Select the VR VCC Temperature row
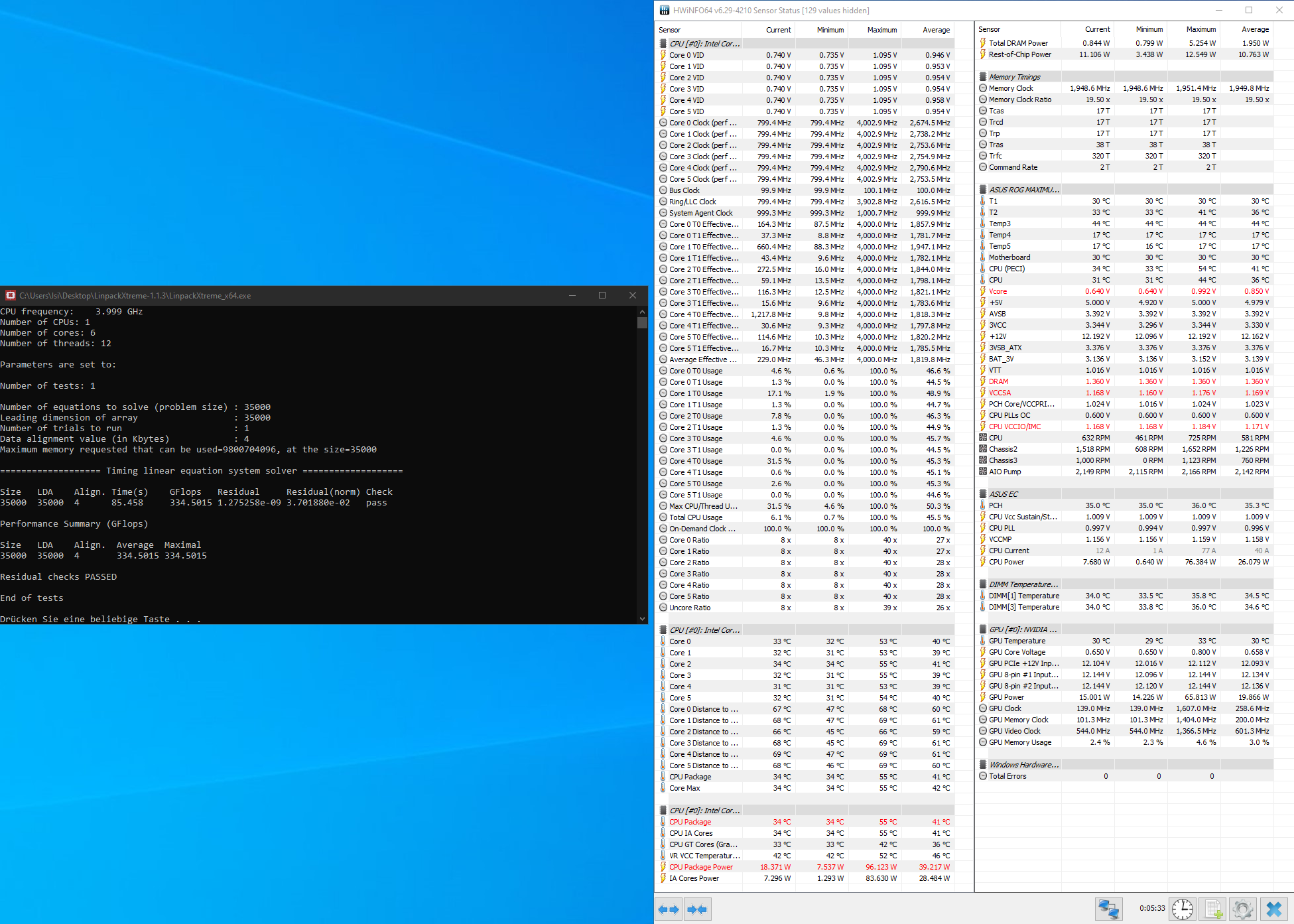Image resolution: width=1294 pixels, height=924 pixels. tap(805, 856)
